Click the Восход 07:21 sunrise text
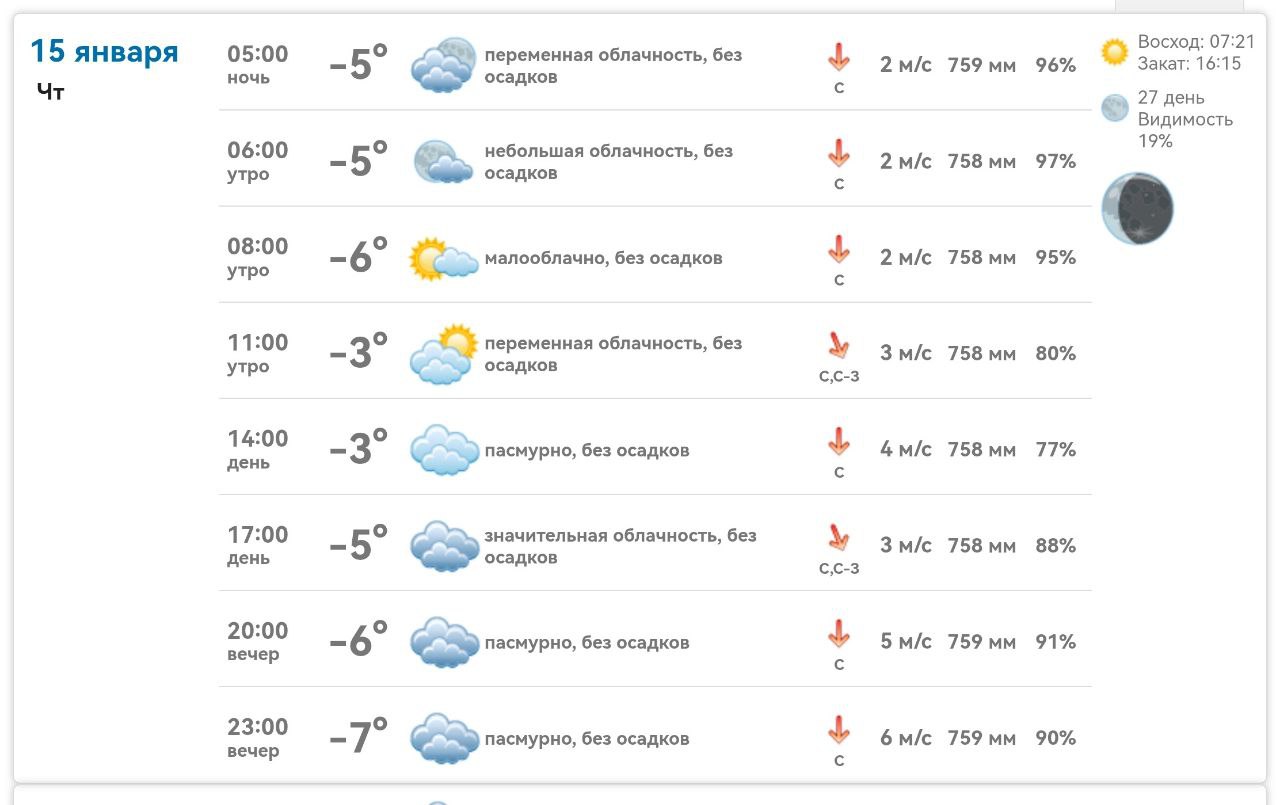The height and width of the screenshot is (805, 1280). tap(1195, 42)
